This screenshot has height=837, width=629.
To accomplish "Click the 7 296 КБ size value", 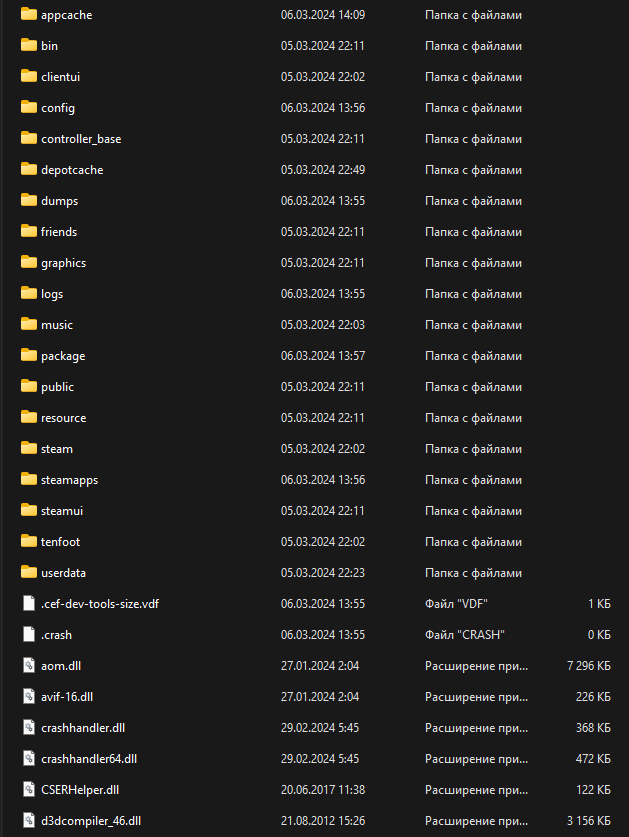I will point(588,666).
